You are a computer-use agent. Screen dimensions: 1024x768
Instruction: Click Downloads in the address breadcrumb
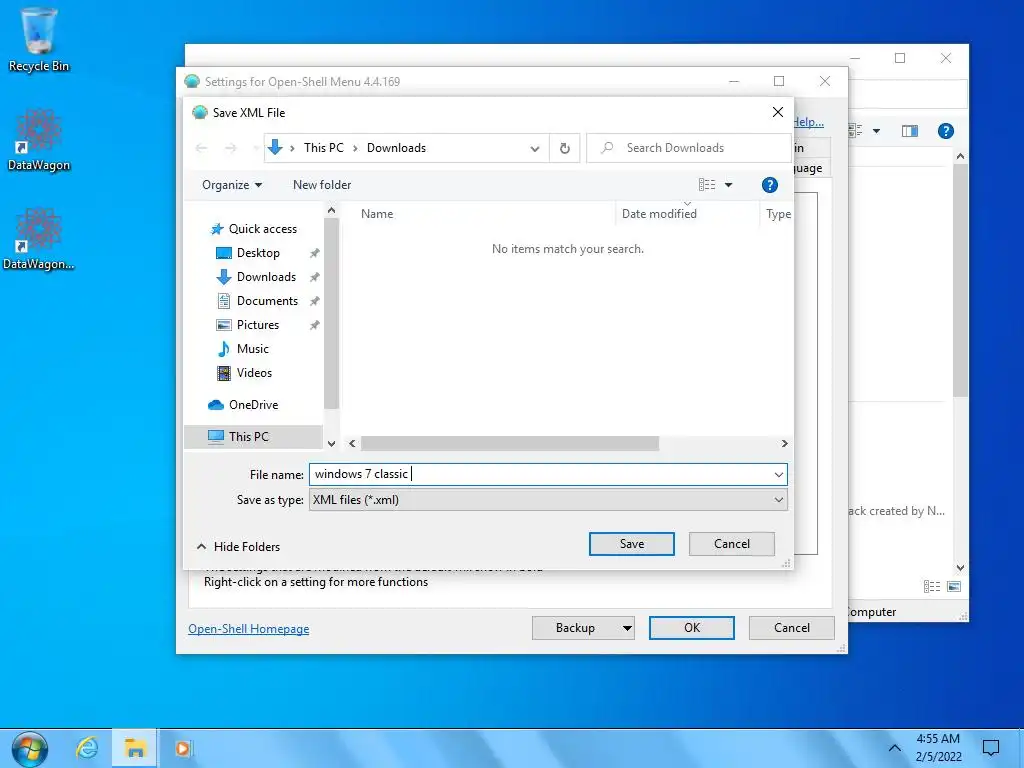pyautogui.click(x=396, y=148)
